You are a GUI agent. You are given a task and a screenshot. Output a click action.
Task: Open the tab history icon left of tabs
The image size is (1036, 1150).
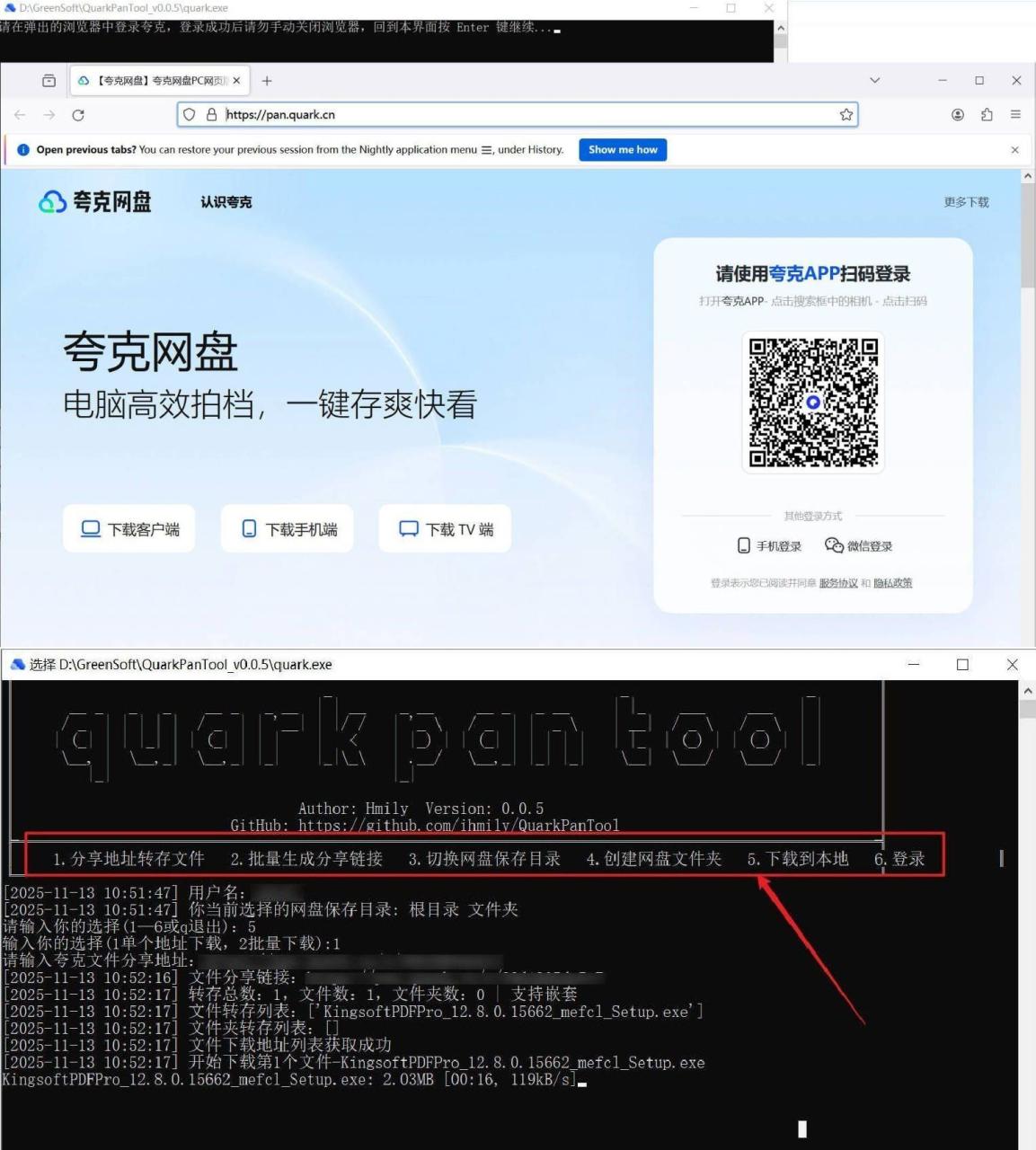[49, 80]
